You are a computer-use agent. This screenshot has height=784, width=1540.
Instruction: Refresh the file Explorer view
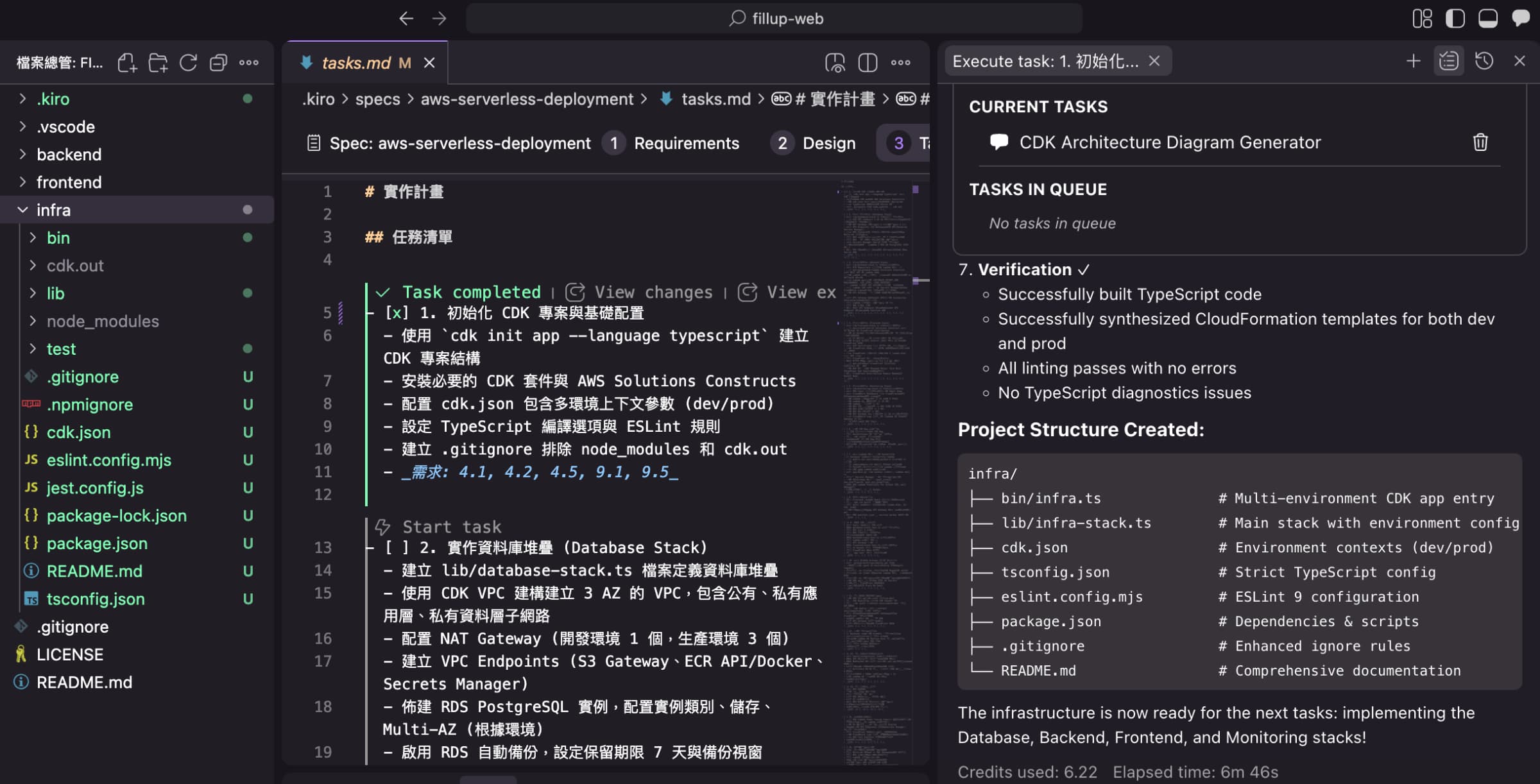point(187,62)
